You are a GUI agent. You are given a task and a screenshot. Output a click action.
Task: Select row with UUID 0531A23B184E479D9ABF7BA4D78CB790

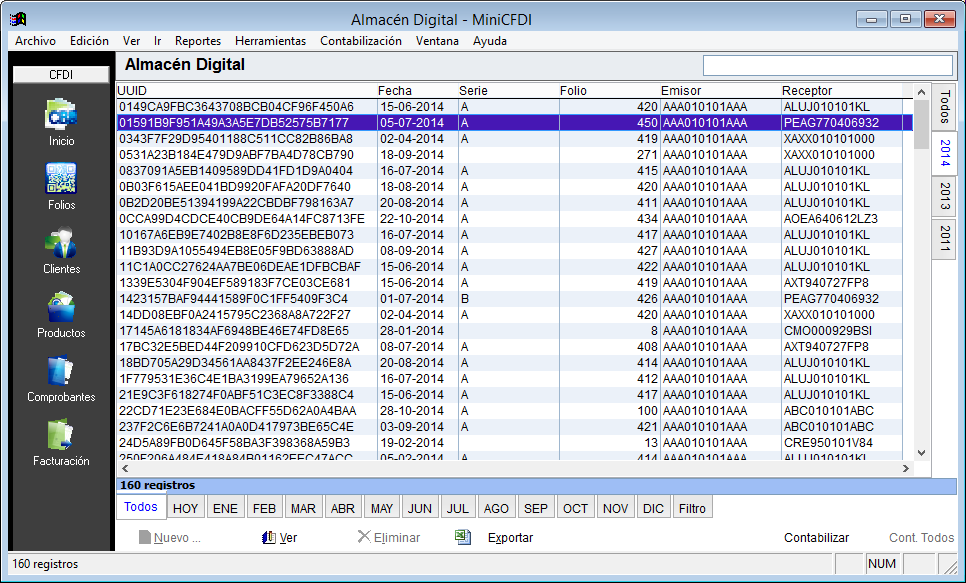(514, 155)
